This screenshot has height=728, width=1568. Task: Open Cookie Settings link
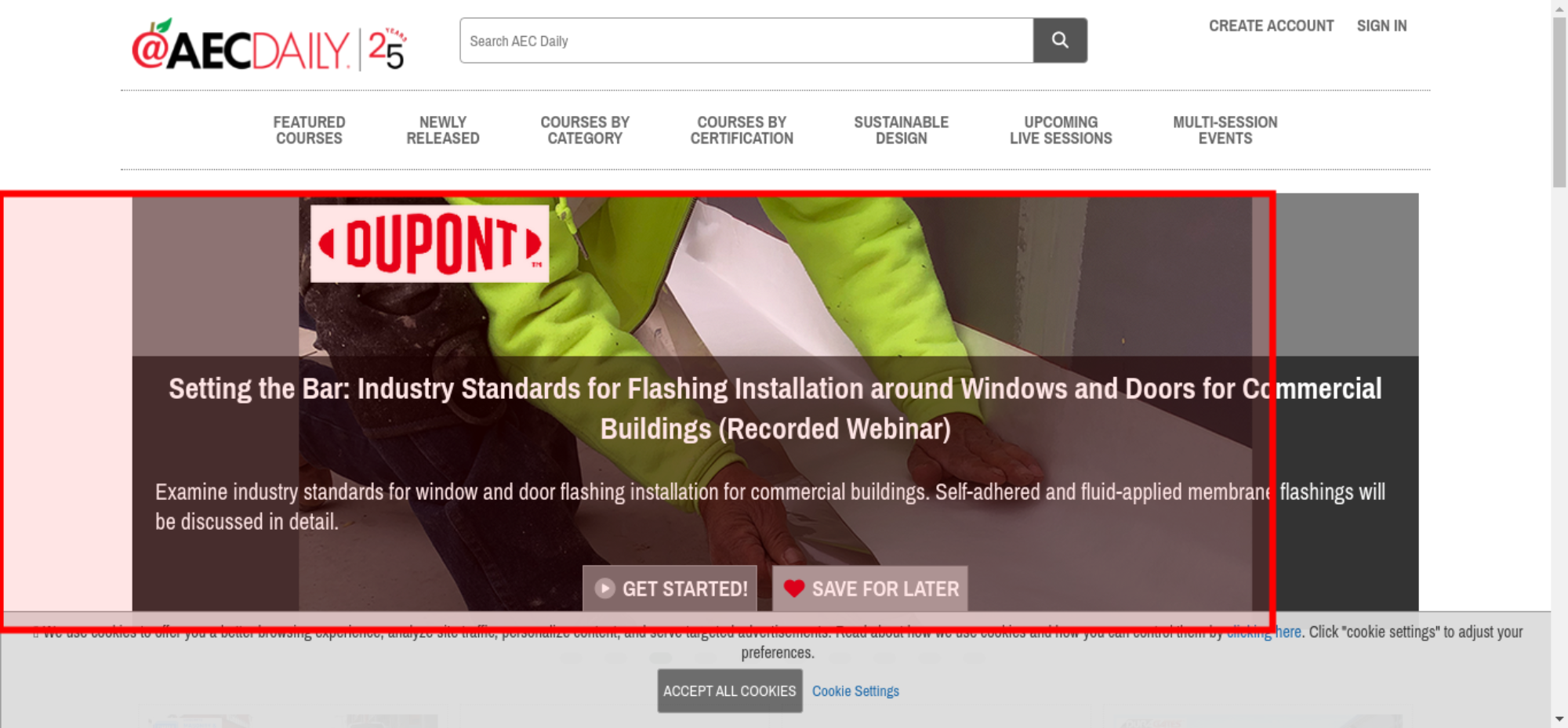[855, 691]
